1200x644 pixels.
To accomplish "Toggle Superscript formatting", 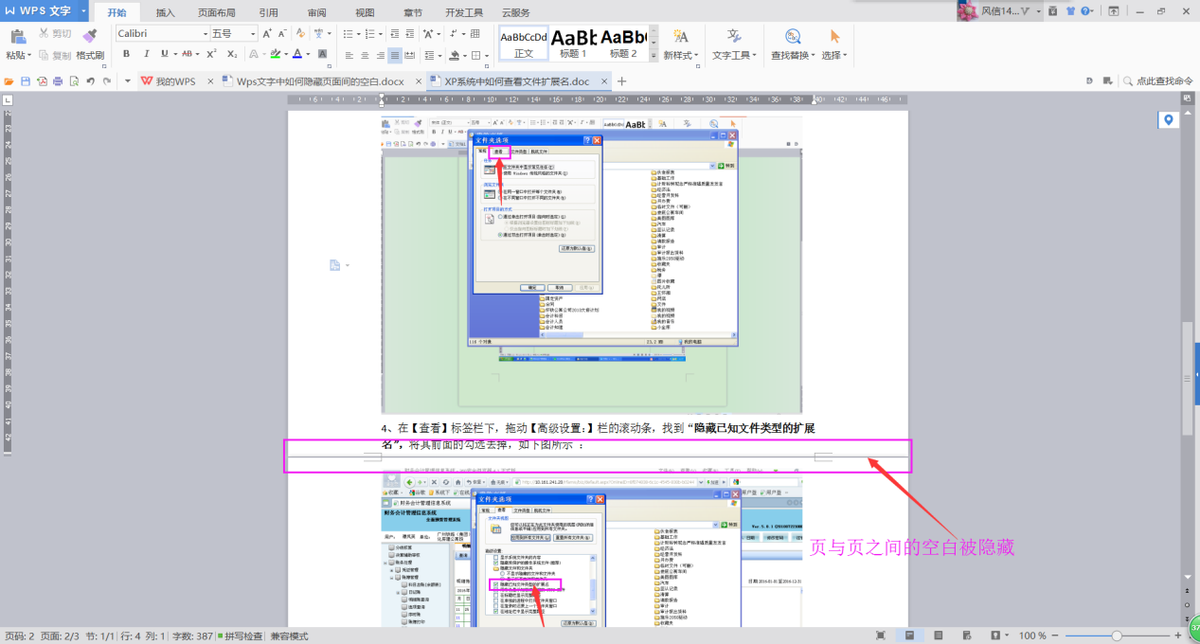I will click(212, 54).
